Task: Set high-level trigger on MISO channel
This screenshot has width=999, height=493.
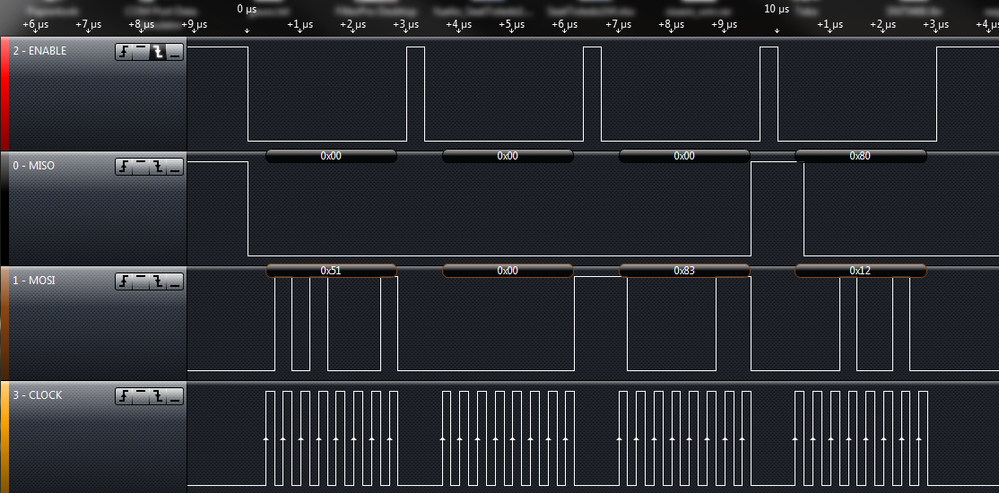Action: pyautogui.click(x=141, y=167)
